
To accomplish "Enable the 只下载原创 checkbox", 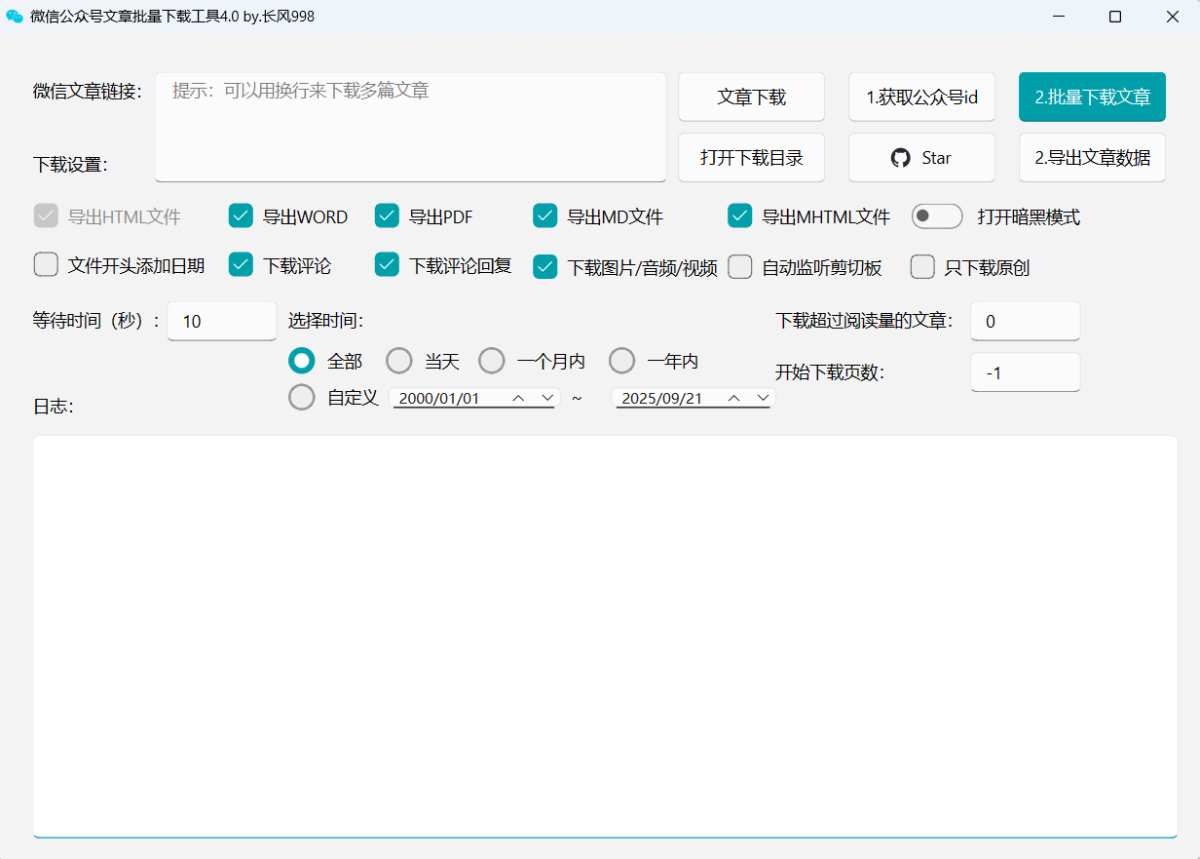I will click(x=922, y=267).
